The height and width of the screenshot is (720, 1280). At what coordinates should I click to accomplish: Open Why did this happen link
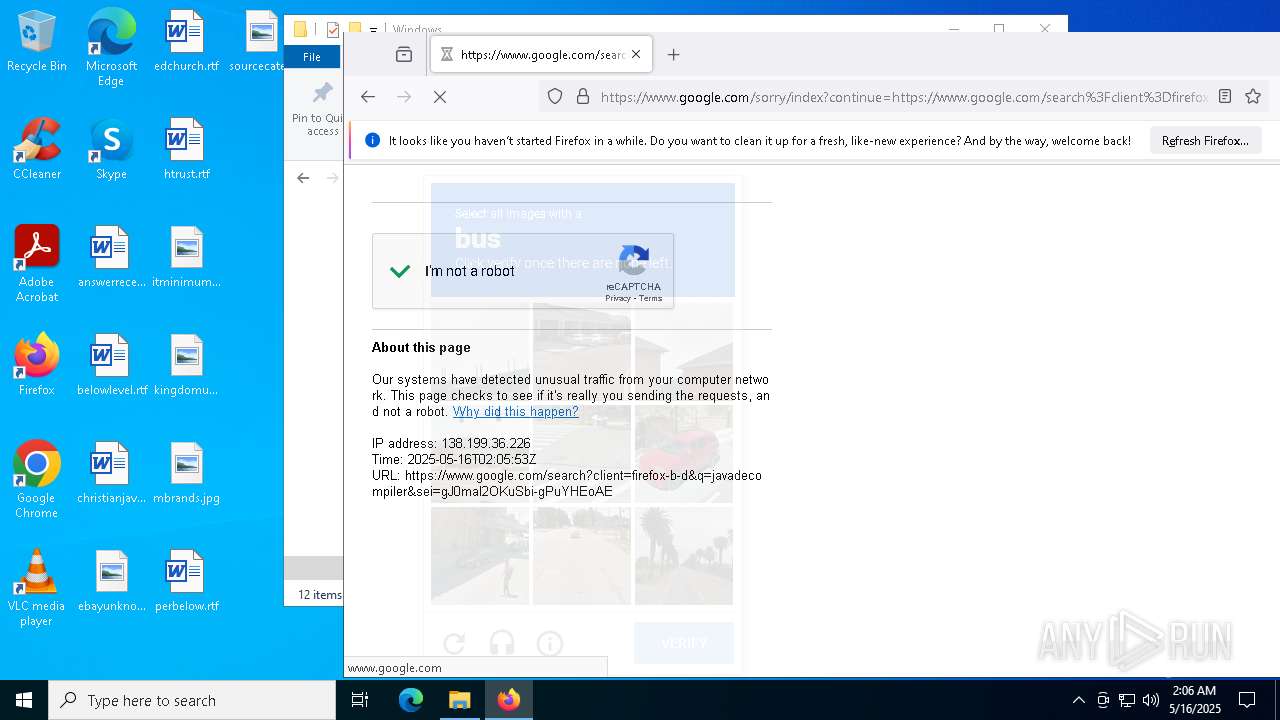pyautogui.click(x=515, y=412)
